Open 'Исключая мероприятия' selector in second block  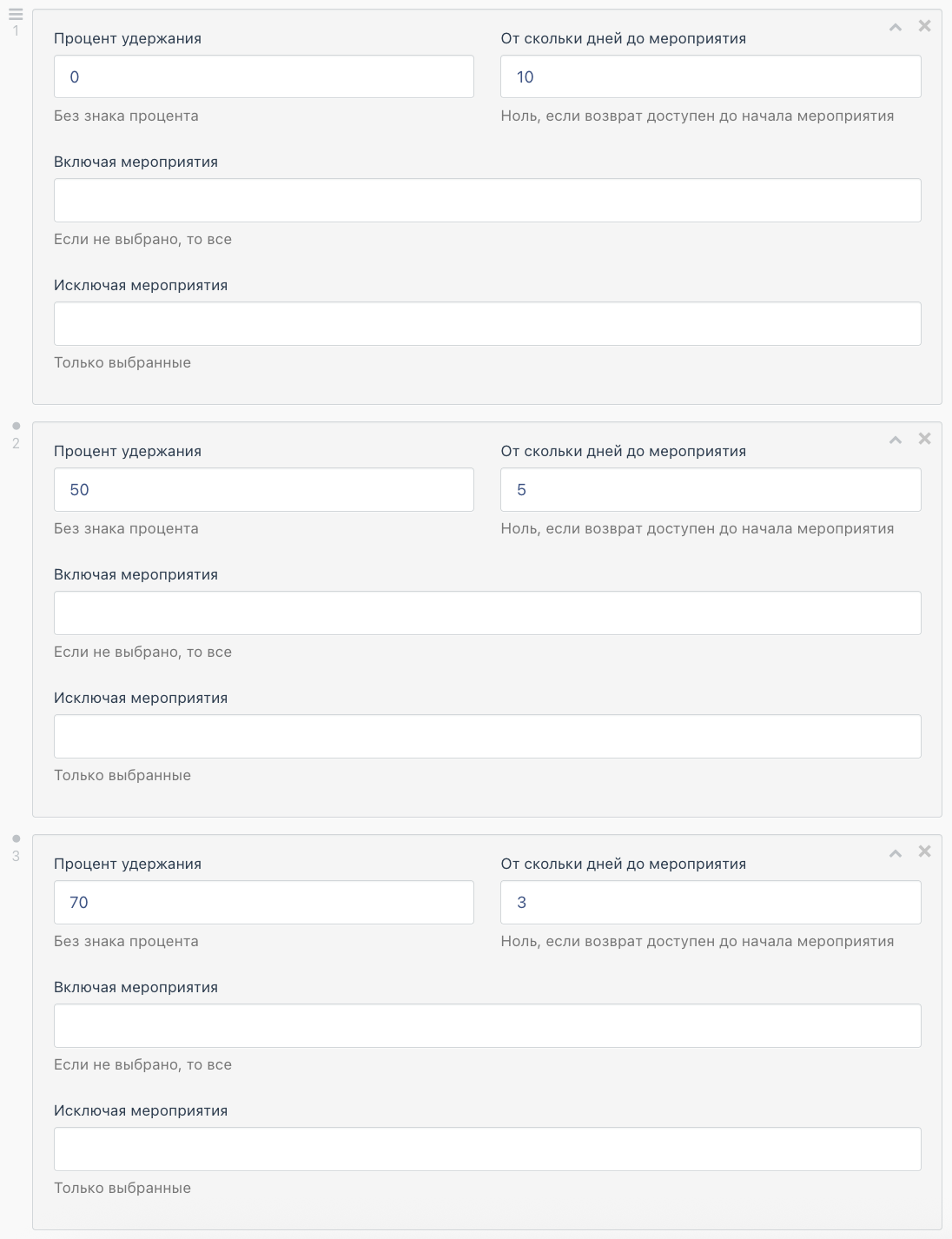[487, 737]
